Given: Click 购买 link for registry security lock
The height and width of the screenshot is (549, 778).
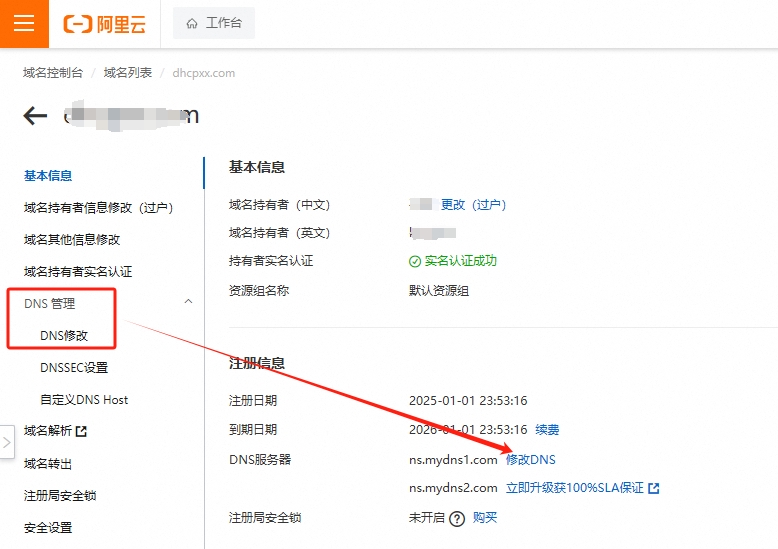Looking at the screenshot, I should coord(485,518).
